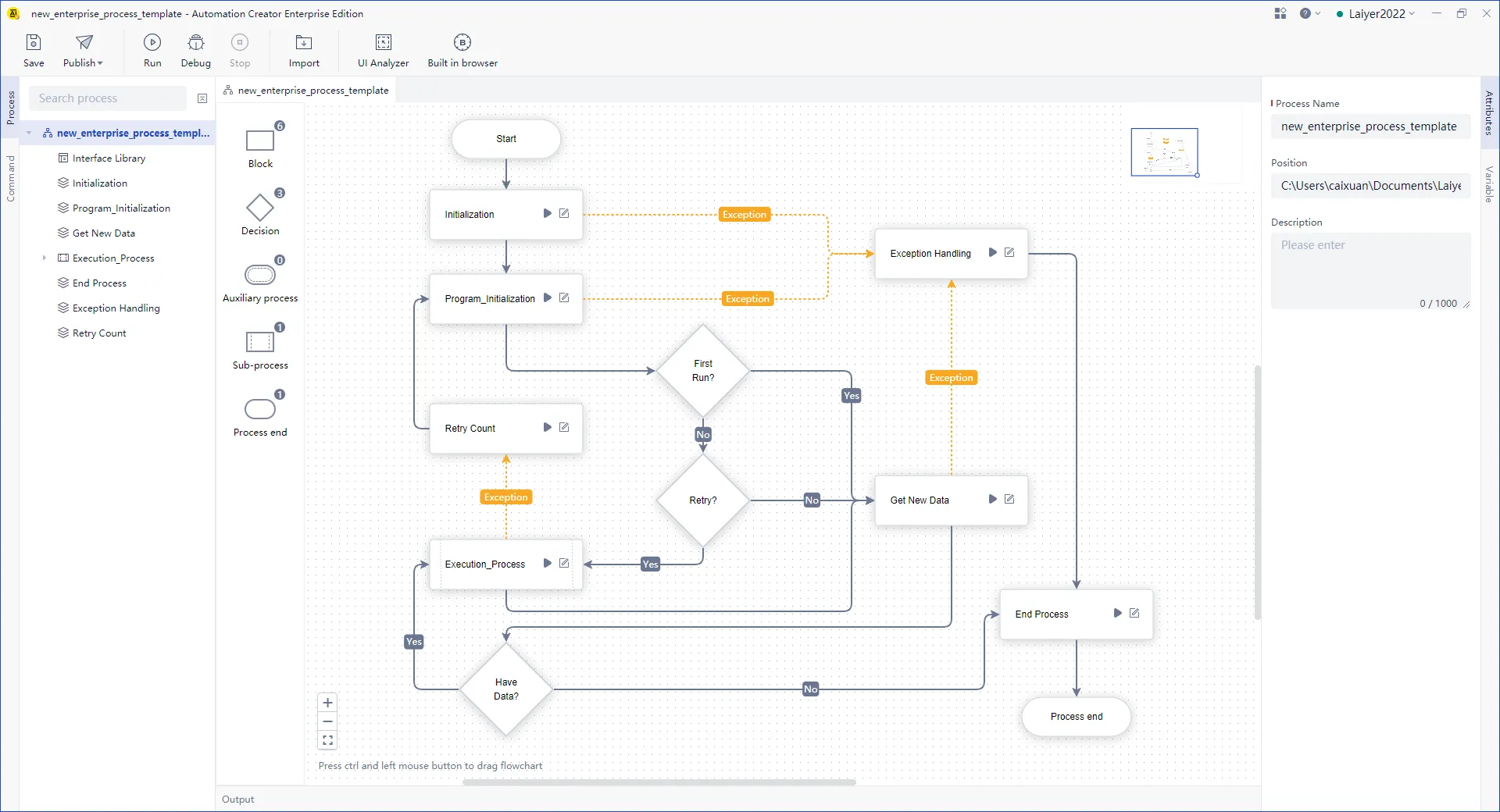Edit the Get New Data block
This screenshot has height=812, width=1500.
1009,499
